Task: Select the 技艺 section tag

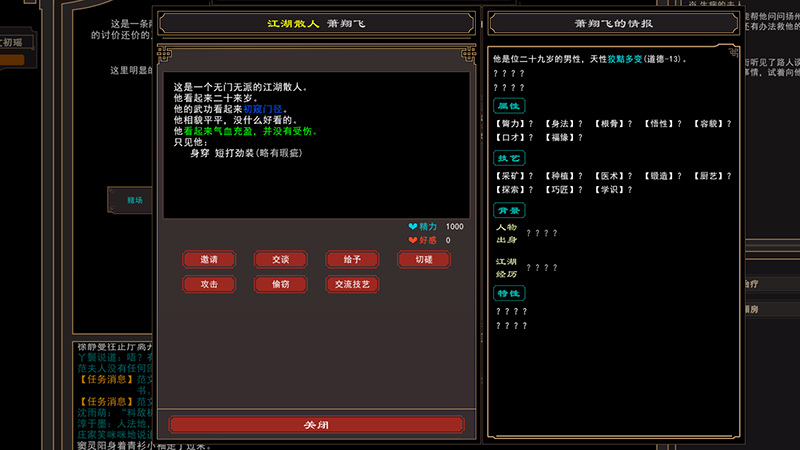Action: pos(509,158)
